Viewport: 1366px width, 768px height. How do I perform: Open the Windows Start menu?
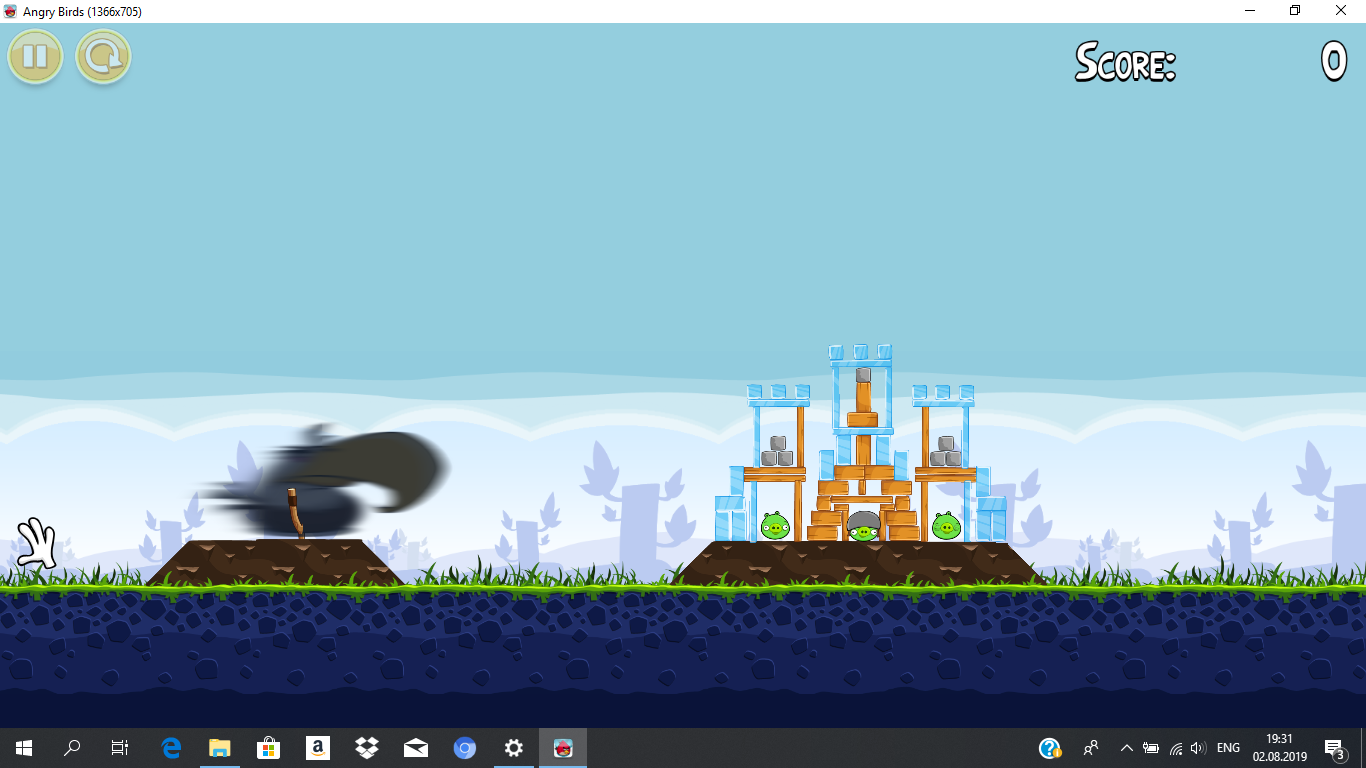point(24,748)
